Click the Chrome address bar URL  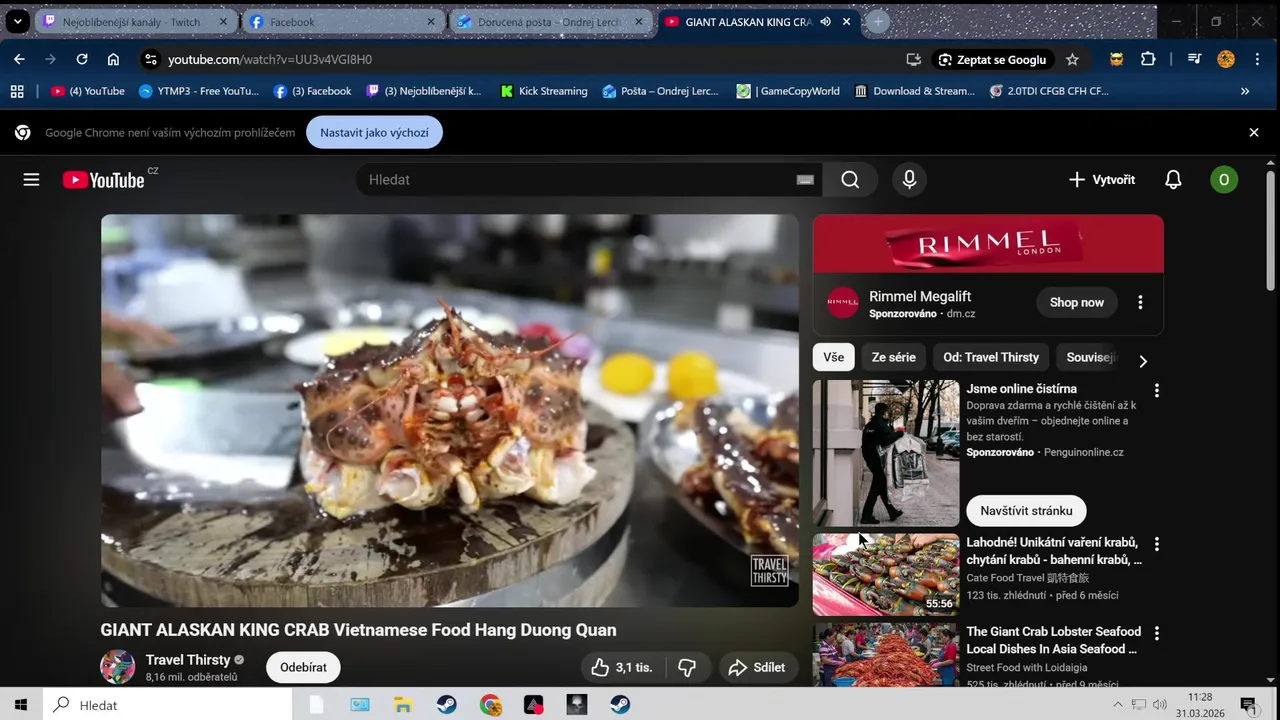(x=270, y=60)
